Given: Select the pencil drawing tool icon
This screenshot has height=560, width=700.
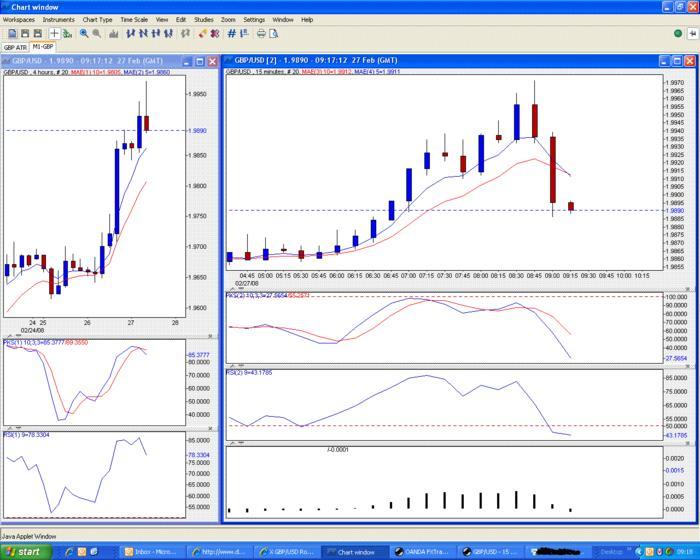Looking at the screenshot, I should click(x=202, y=33).
